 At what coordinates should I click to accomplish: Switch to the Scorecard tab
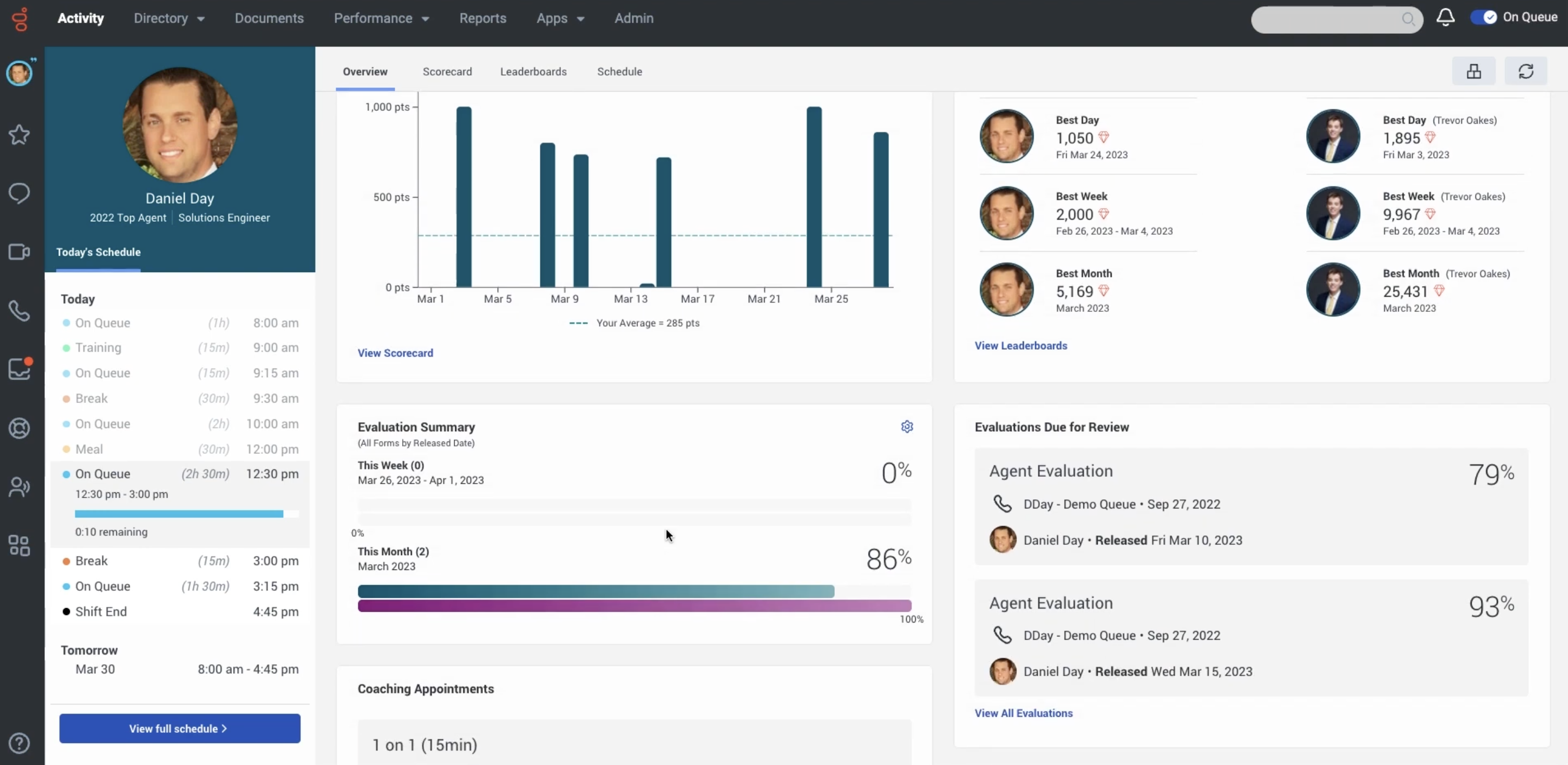447,71
